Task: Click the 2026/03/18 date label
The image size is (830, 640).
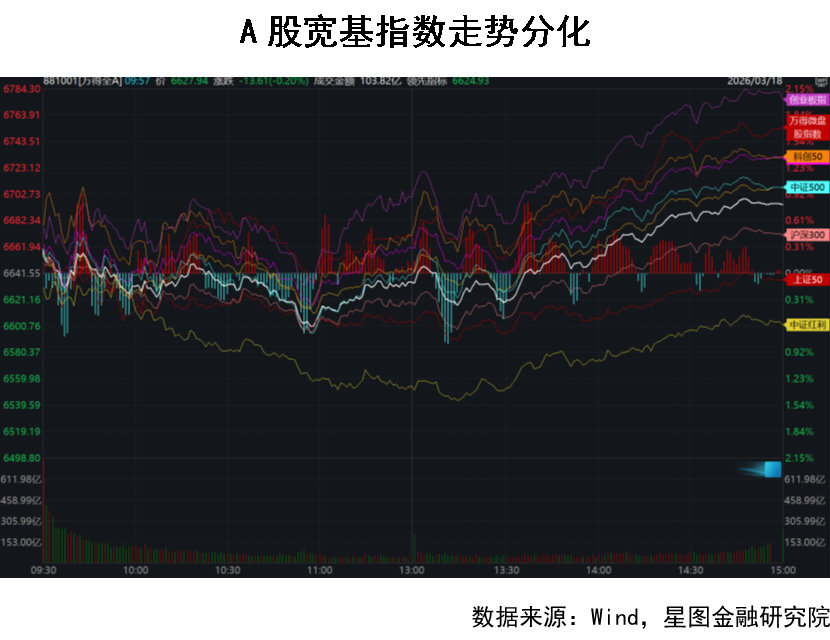Action: point(755,81)
